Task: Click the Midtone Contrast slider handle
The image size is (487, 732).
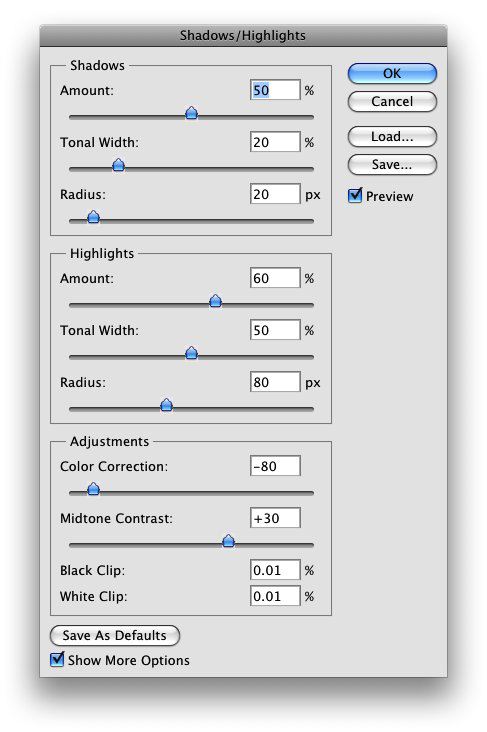Action: coord(228,541)
